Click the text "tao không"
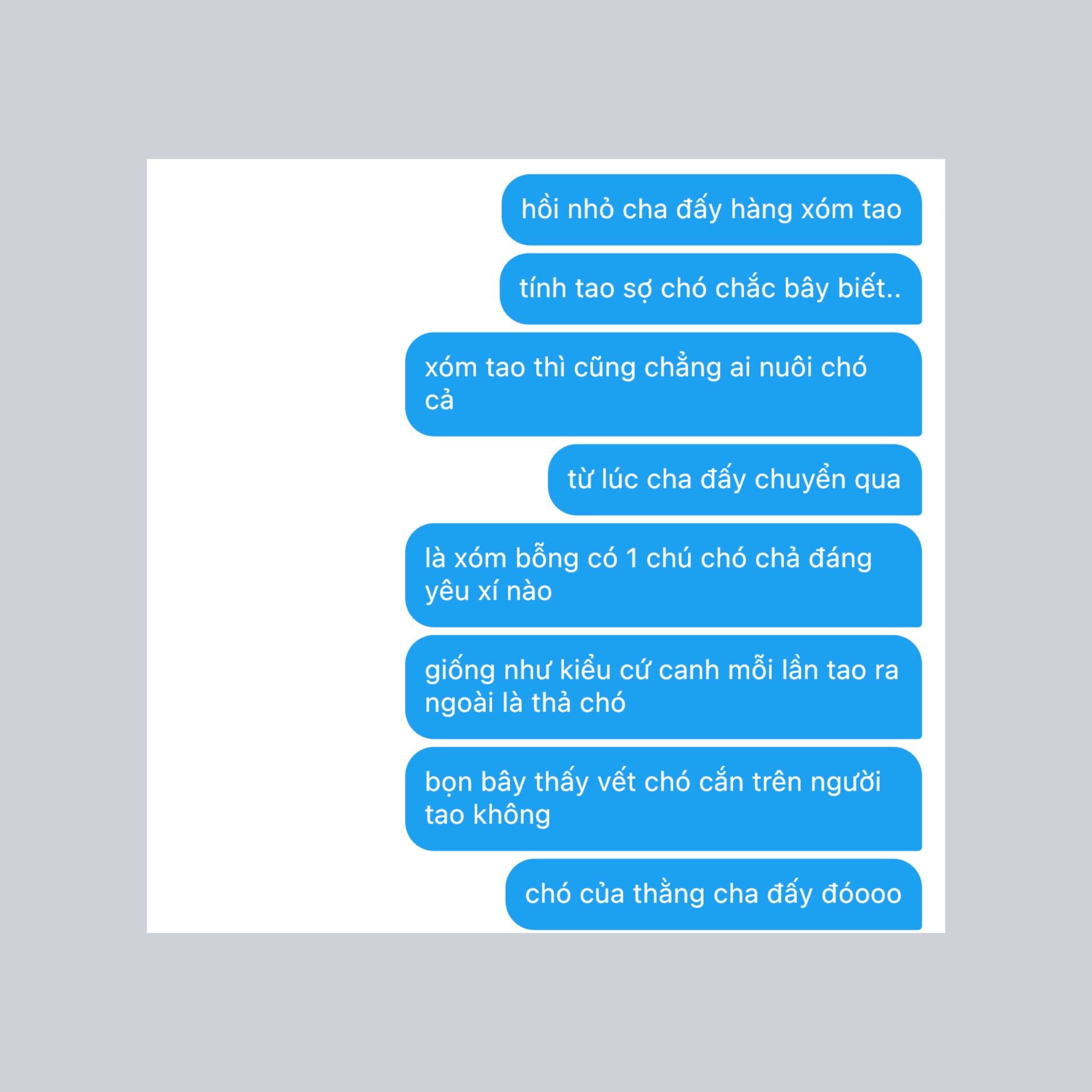This screenshot has height=1092, width=1092. [487, 815]
